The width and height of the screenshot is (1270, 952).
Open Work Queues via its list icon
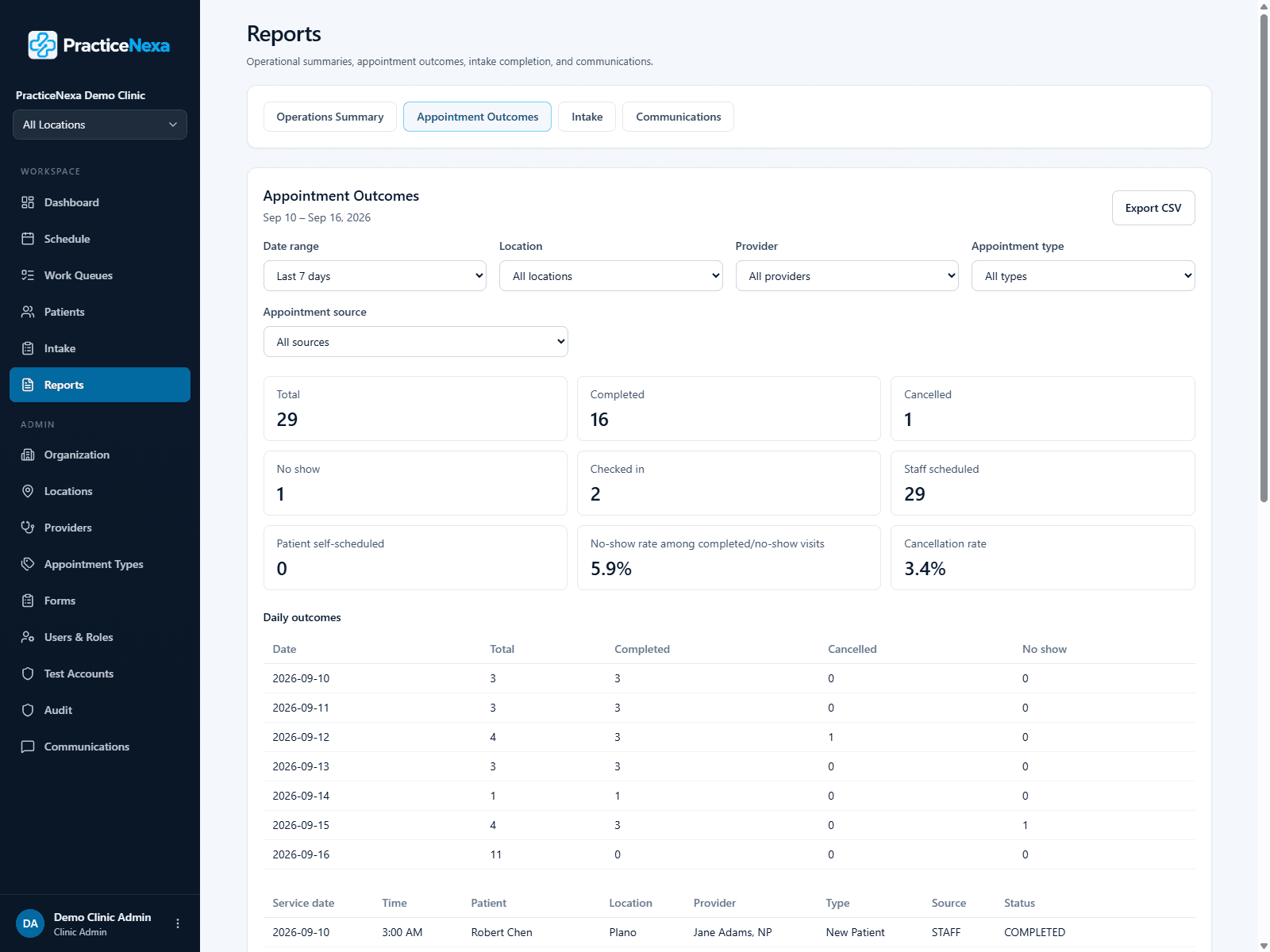pos(28,275)
